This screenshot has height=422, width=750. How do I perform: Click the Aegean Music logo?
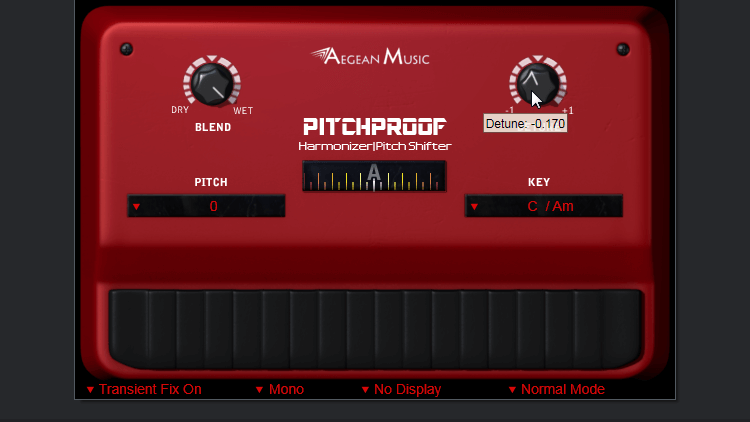tap(370, 57)
